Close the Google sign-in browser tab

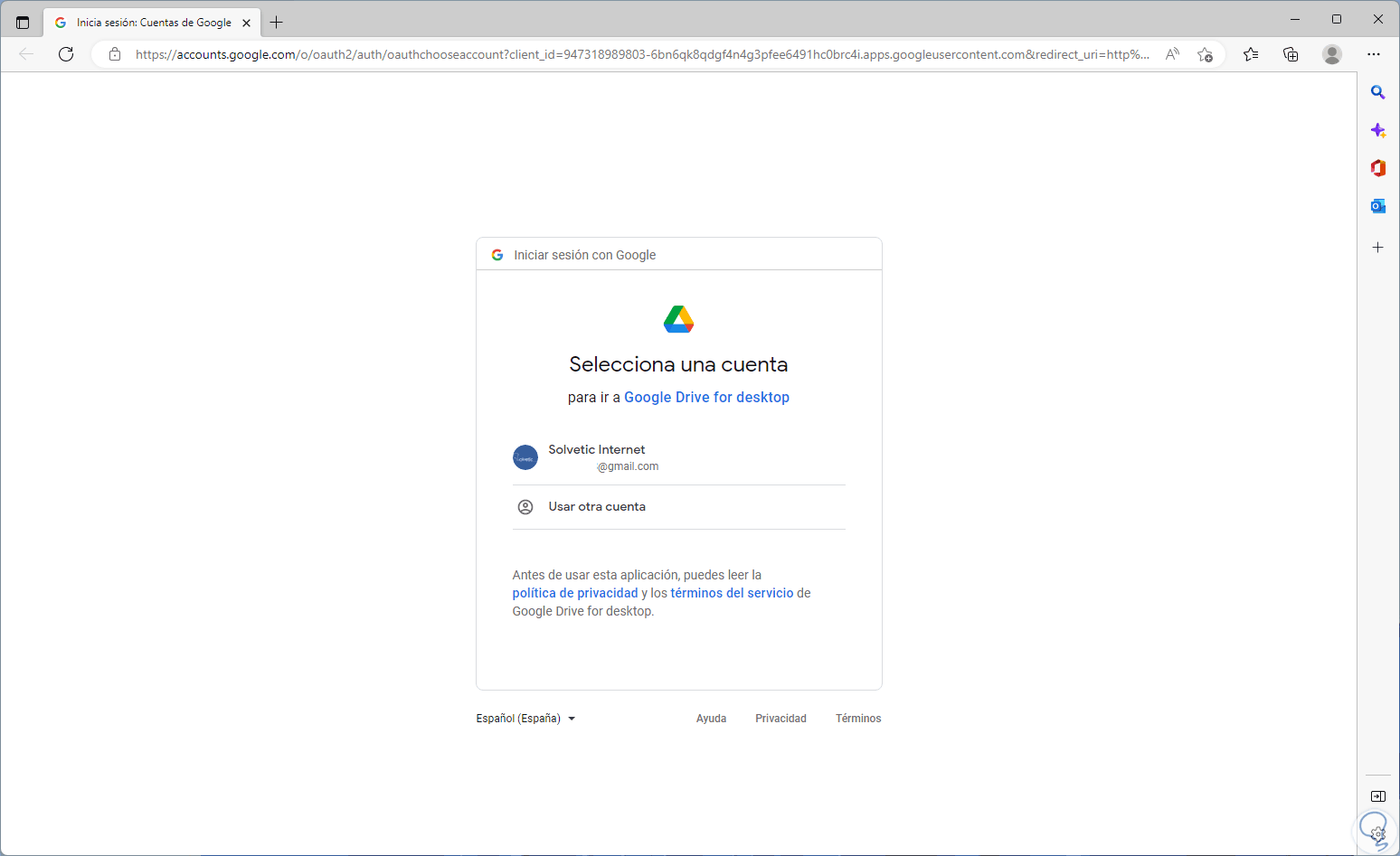tap(246, 23)
